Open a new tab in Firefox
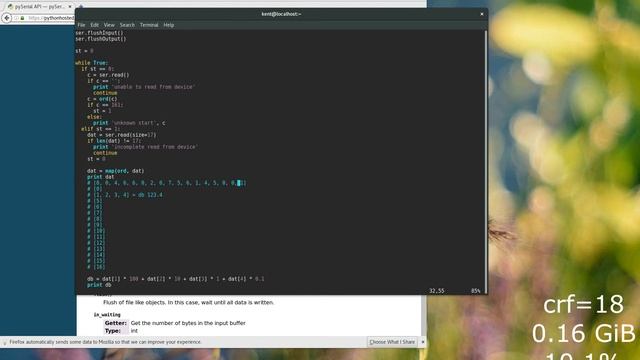This screenshot has width=640, height=360. click(x=80, y=6)
